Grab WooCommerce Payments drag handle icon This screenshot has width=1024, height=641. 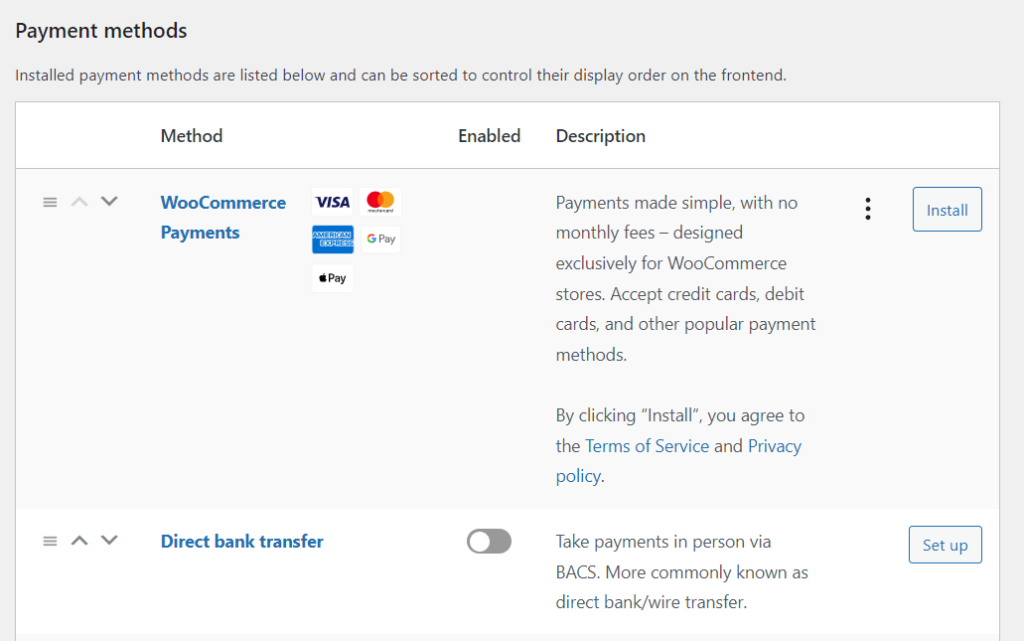(50, 202)
